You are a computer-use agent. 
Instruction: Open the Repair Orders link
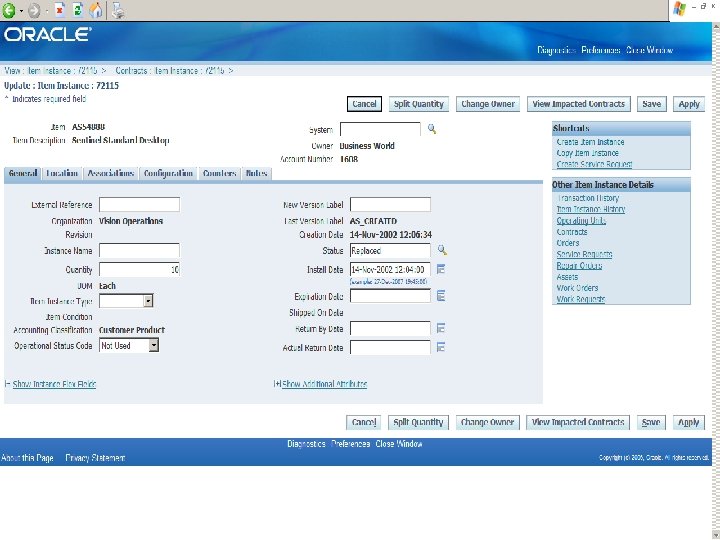point(579,265)
